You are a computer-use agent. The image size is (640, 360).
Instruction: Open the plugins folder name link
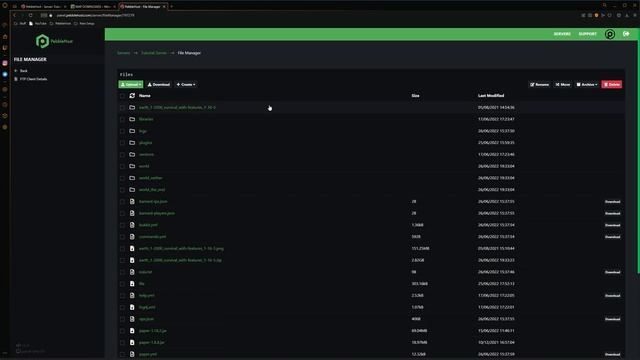point(146,143)
